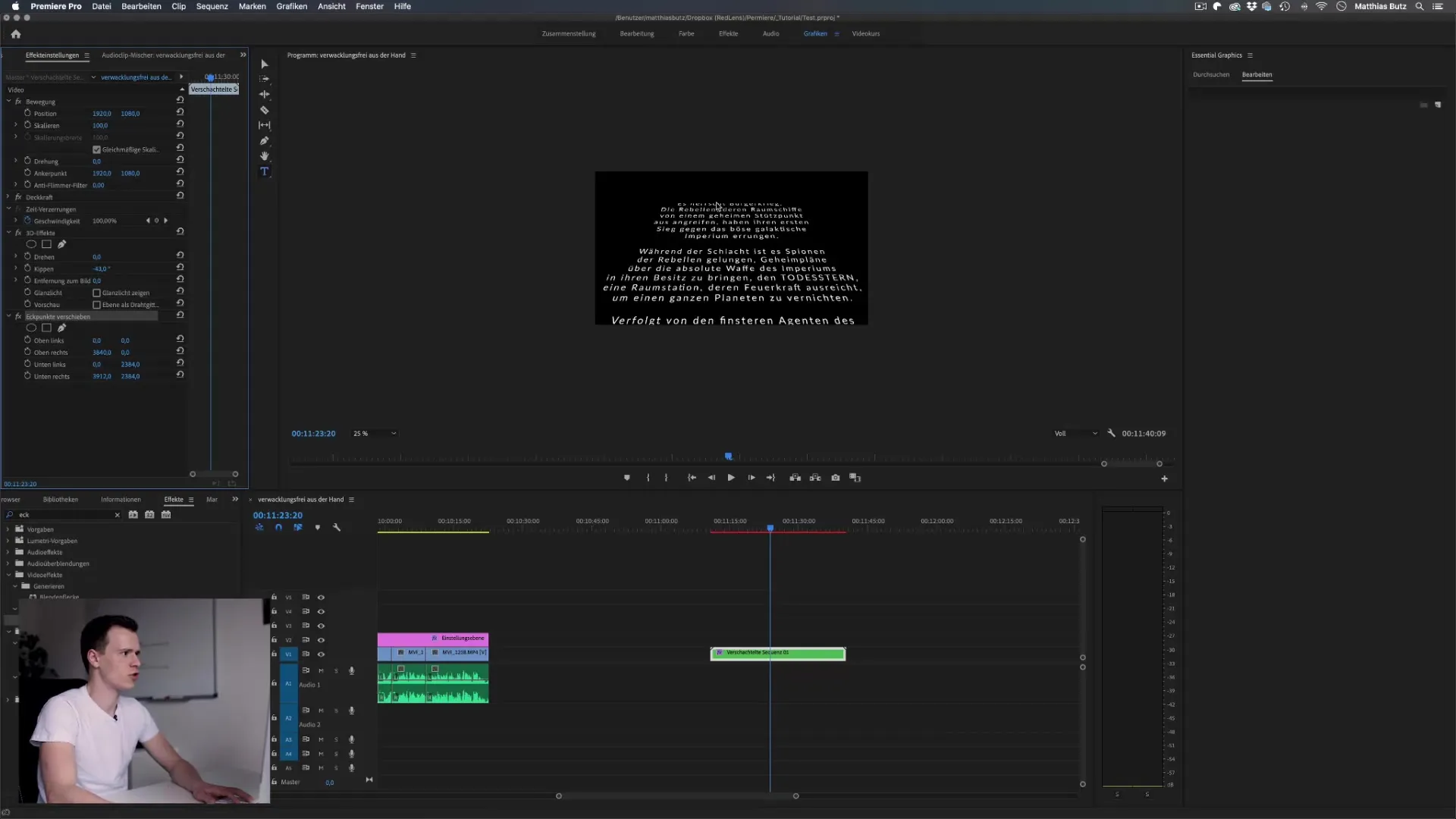1456x819 pixels.
Task: Toggle Position stopwatch animation
Action: tap(27, 113)
